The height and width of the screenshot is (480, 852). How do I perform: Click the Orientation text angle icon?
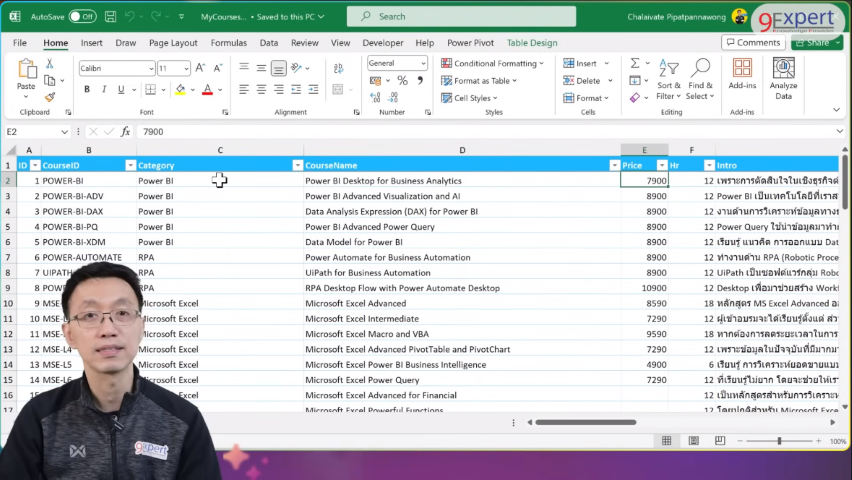(x=296, y=68)
